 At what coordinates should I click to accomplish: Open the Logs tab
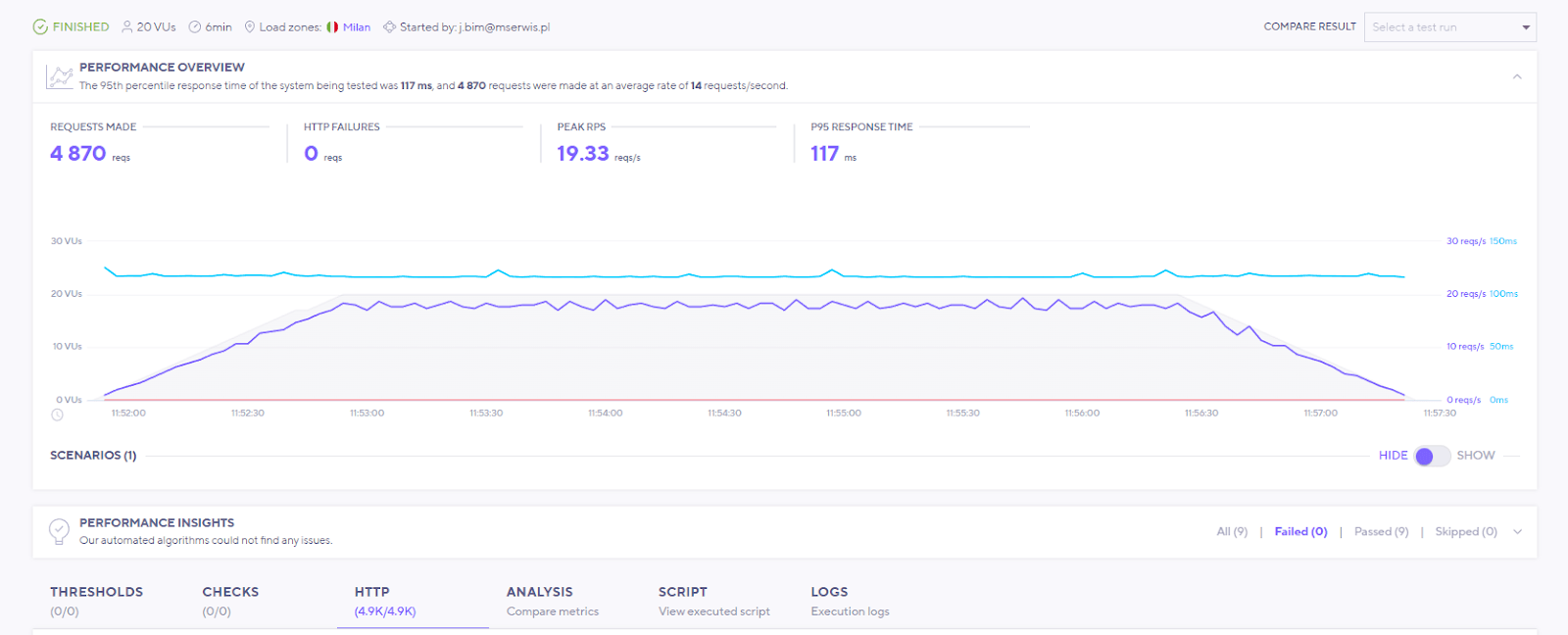tap(851, 601)
